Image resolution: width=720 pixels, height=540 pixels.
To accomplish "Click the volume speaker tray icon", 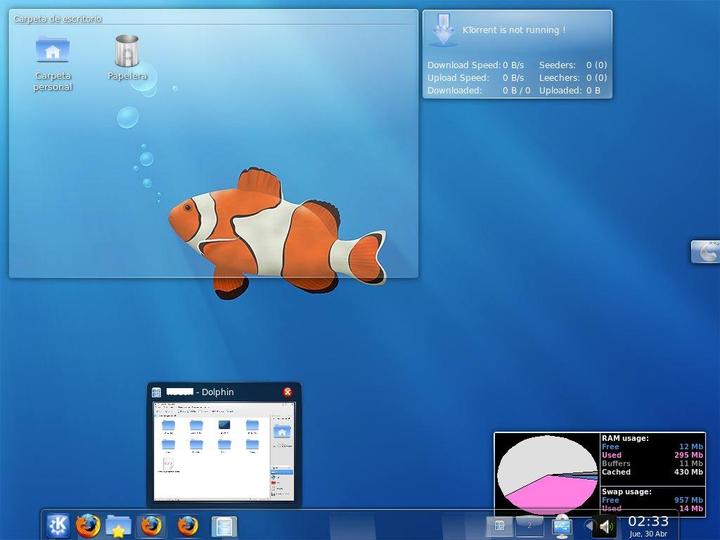I will (606, 527).
